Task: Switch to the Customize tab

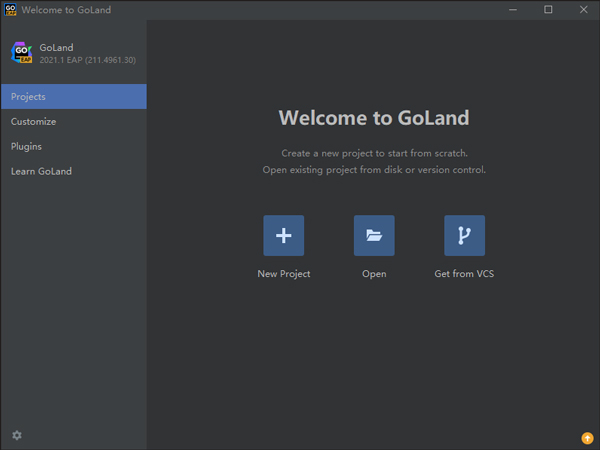Action: (x=33, y=122)
